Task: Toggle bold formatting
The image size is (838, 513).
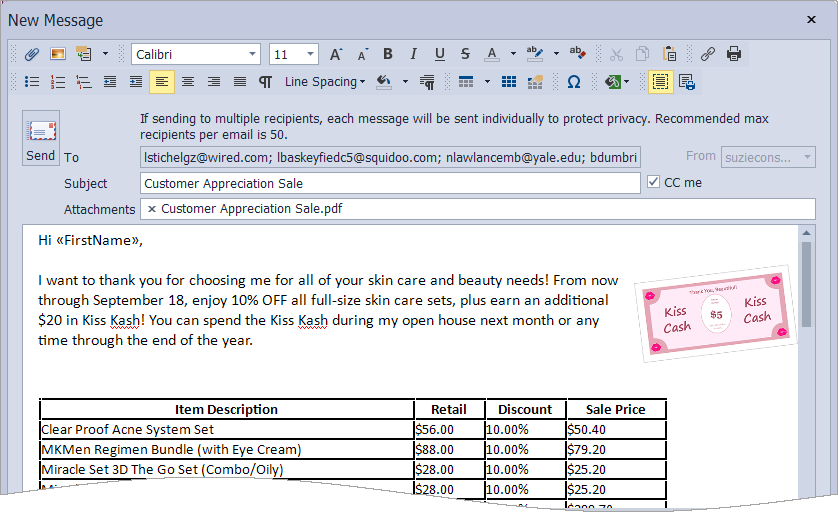Action: click(388, 54)
